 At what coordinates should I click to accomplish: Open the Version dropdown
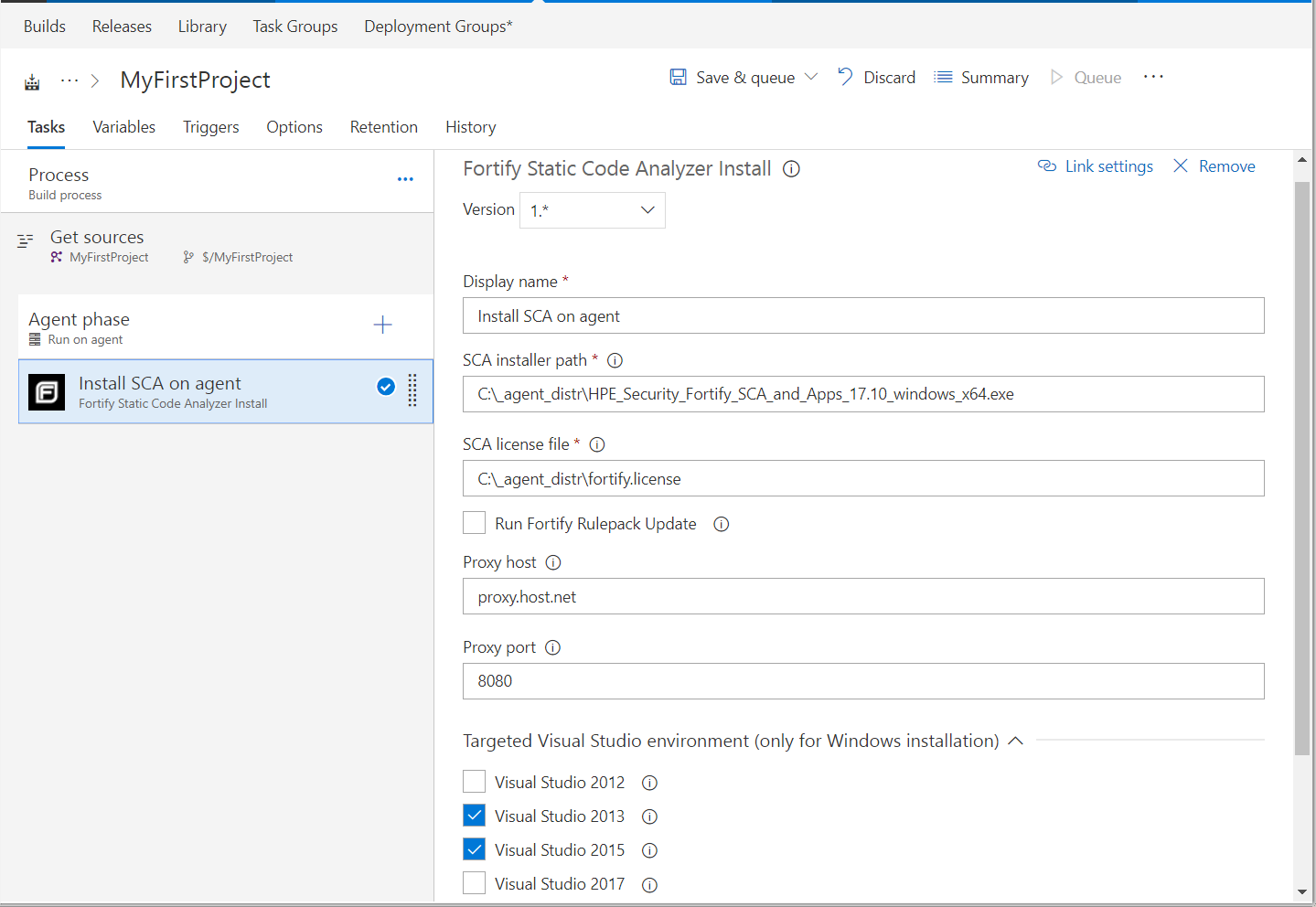pos(592,210)
